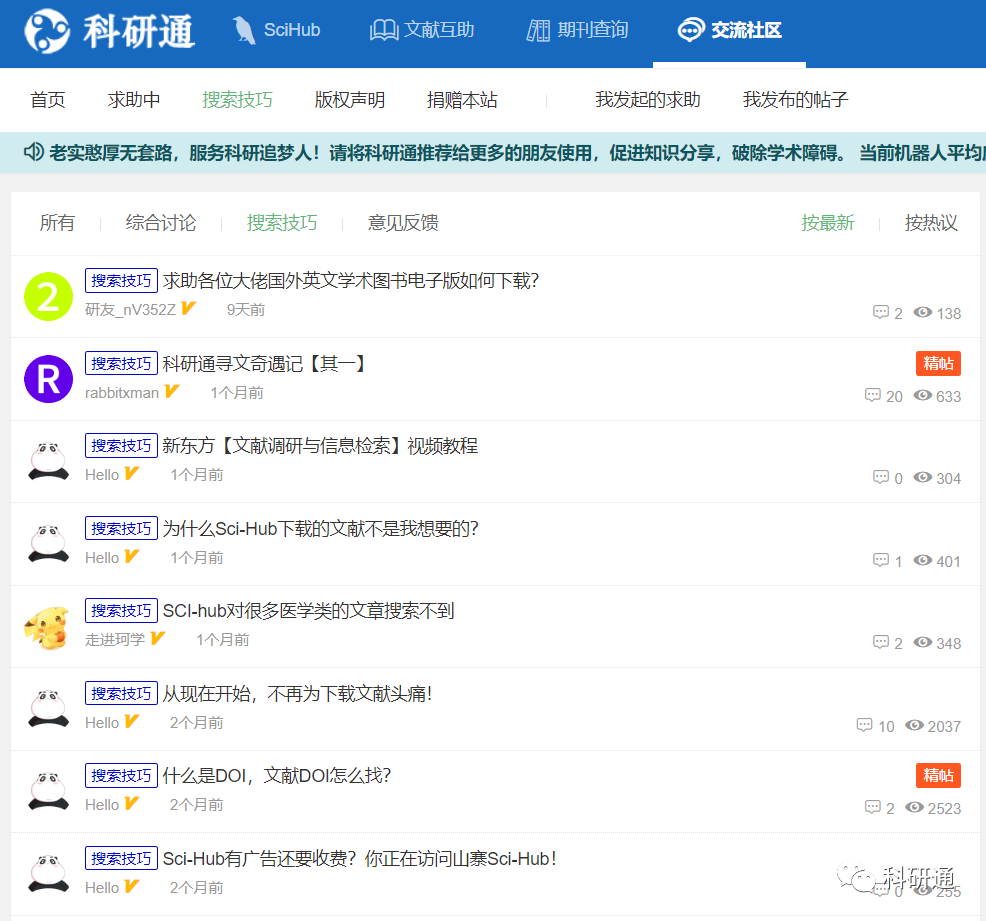Sort posts 按最新

pyautogui.click(x=828, y=223)
